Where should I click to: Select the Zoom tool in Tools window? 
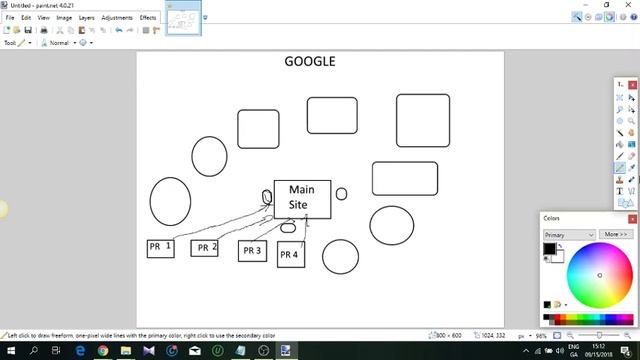(631, 121)
